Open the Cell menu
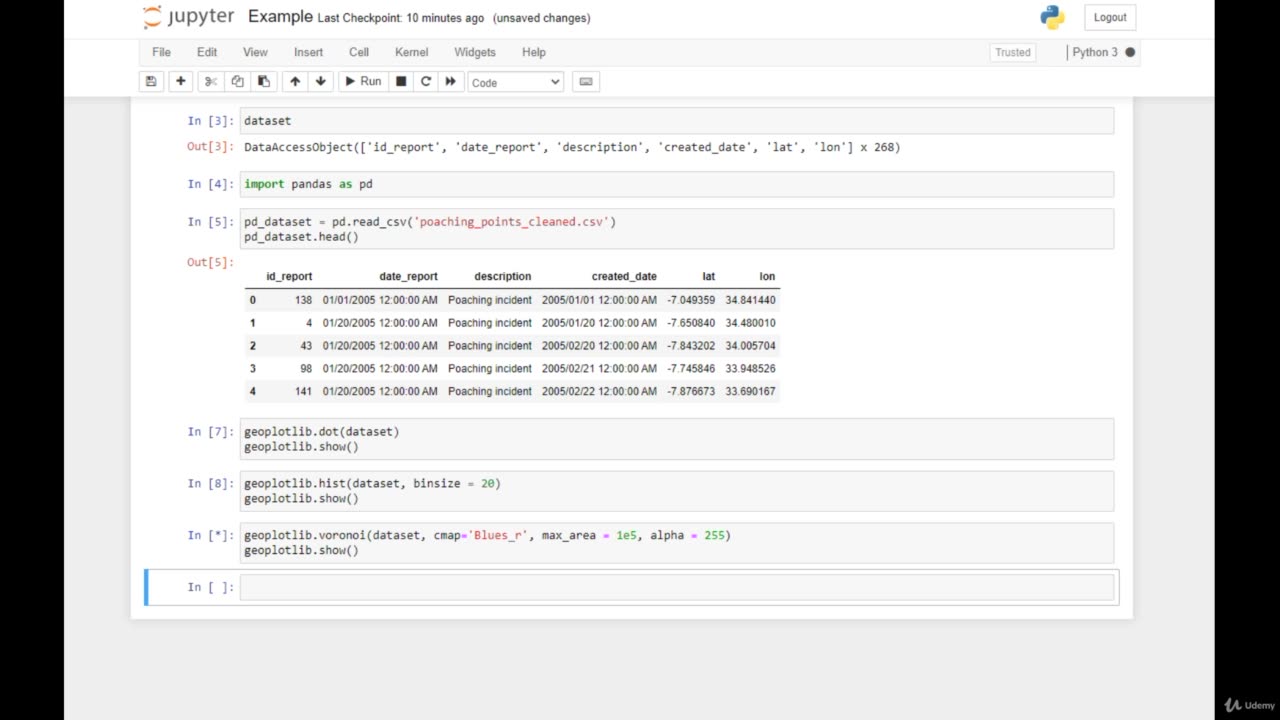This screenshot has height=720, width=1280. point(359,52)
